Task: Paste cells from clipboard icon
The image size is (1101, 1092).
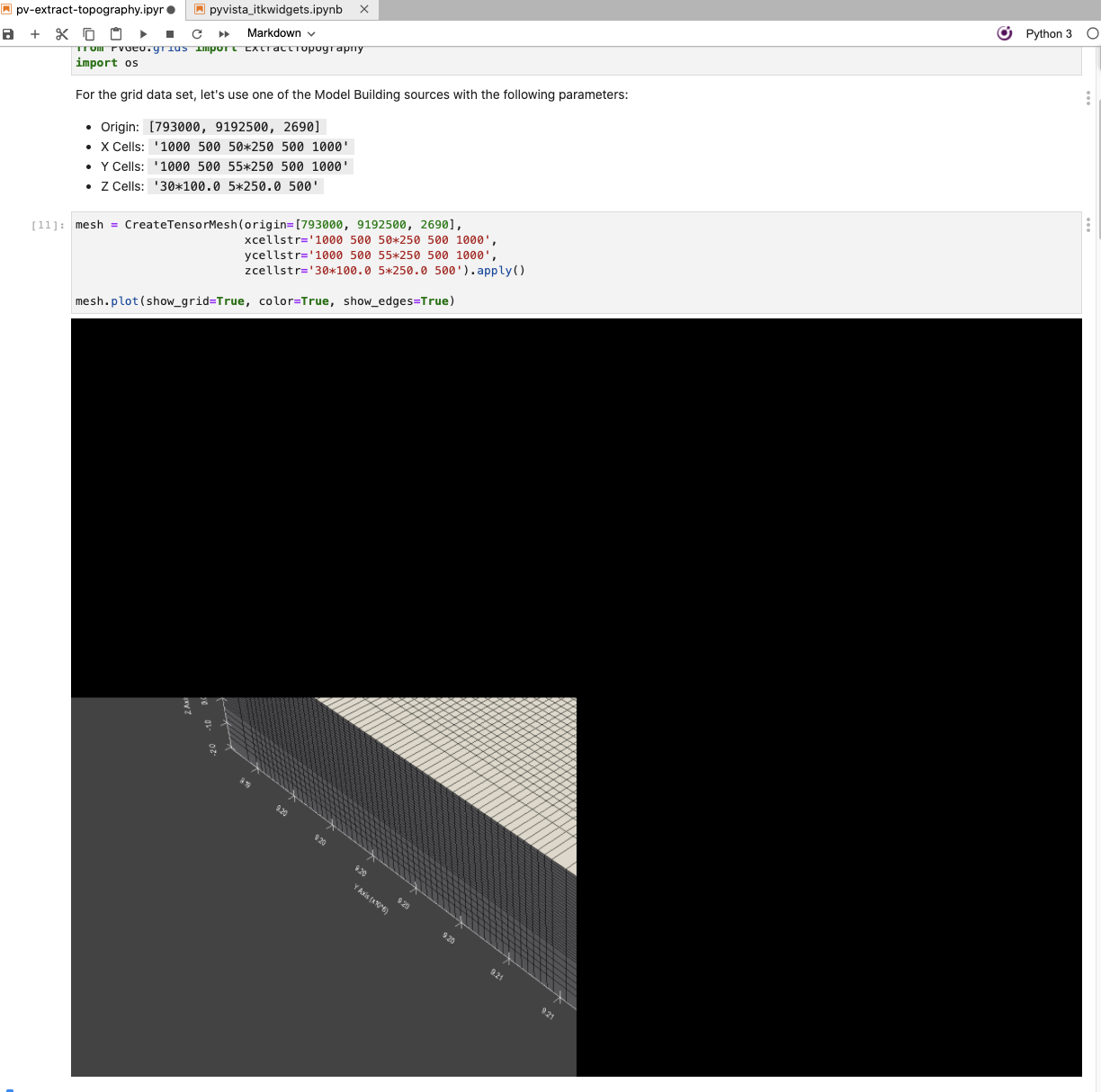Action: coord(116,34)
